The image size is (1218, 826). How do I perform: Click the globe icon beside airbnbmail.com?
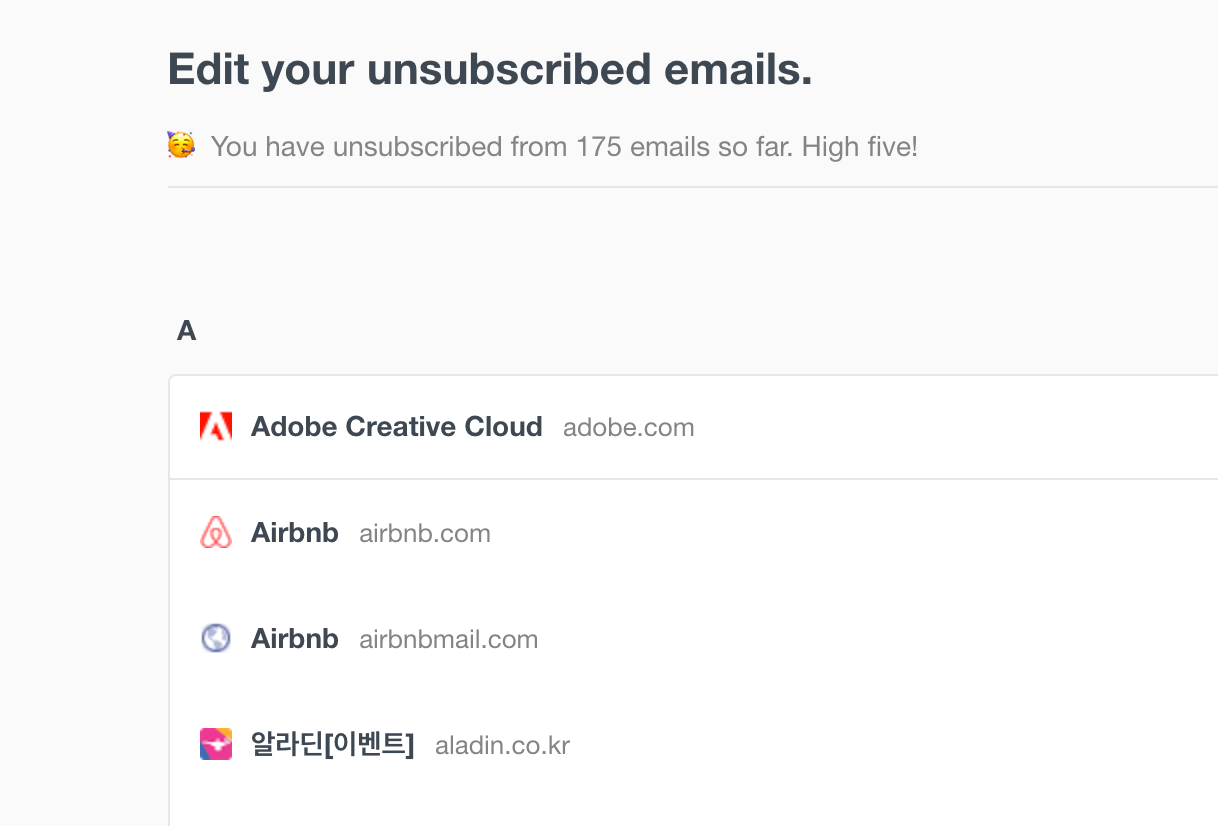[216, 638]
